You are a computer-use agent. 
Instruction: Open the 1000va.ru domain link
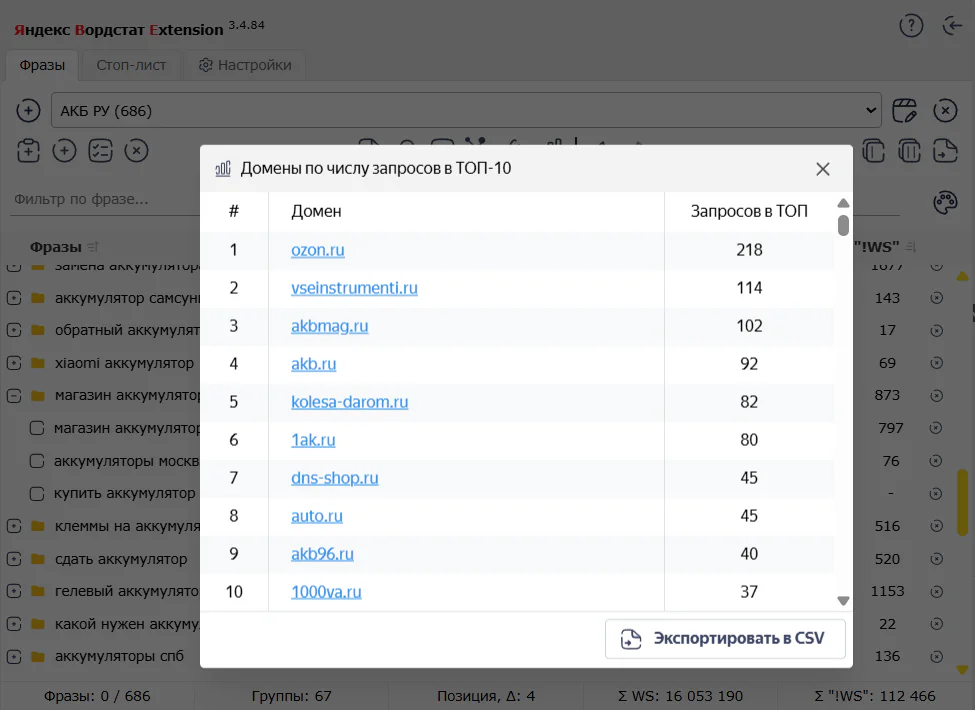(x=326, y=592)
